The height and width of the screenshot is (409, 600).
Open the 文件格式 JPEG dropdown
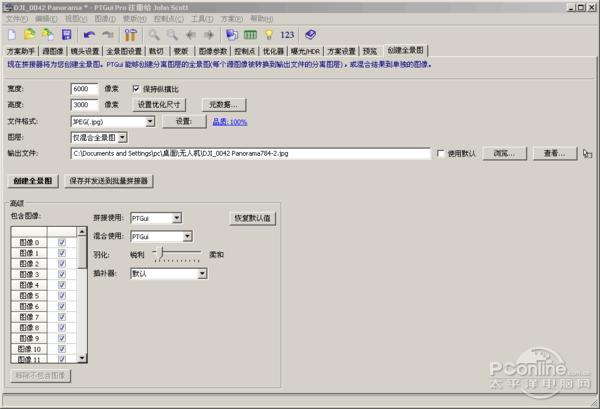click(x=150, y=122)
